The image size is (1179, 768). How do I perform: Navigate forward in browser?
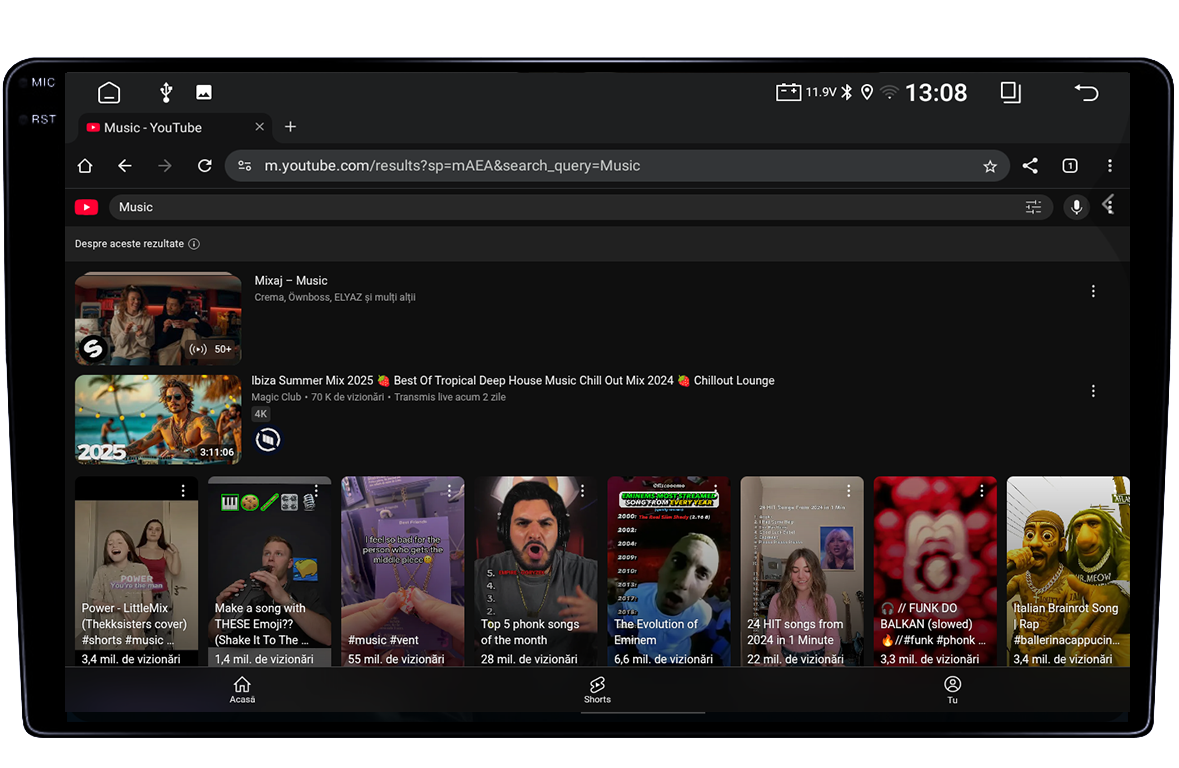pos(165,165)
